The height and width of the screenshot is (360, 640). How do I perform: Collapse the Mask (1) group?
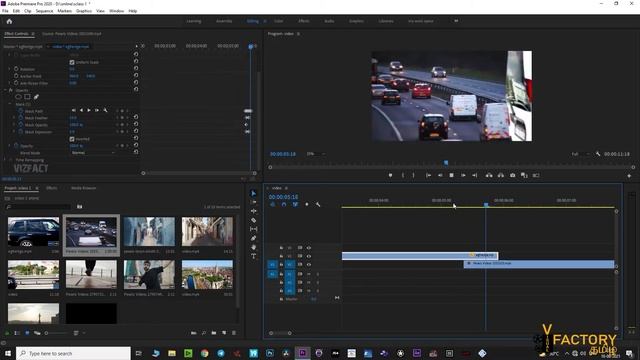pos(10,104)
